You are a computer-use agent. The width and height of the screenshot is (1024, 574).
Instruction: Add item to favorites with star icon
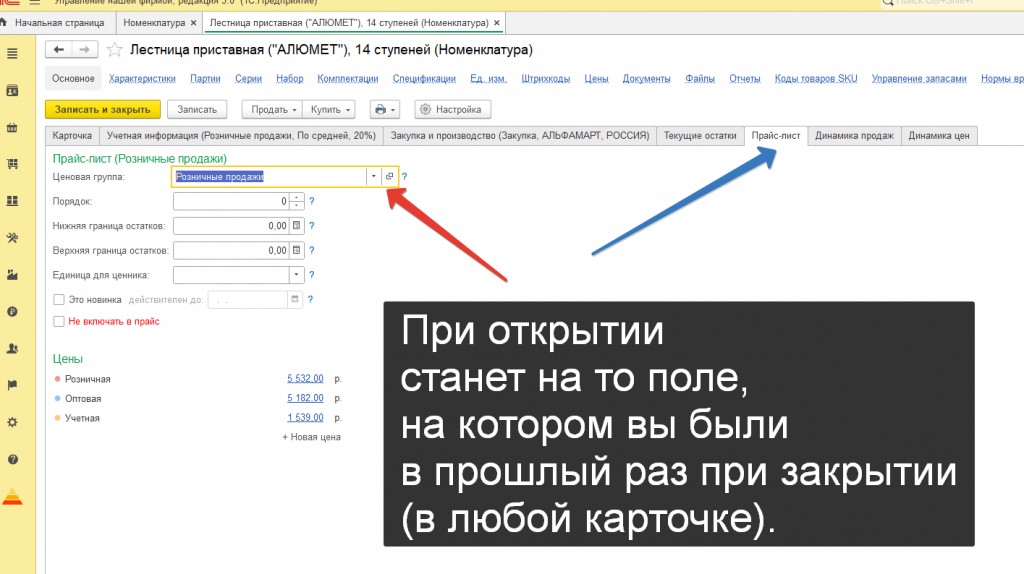pos(114,50)
